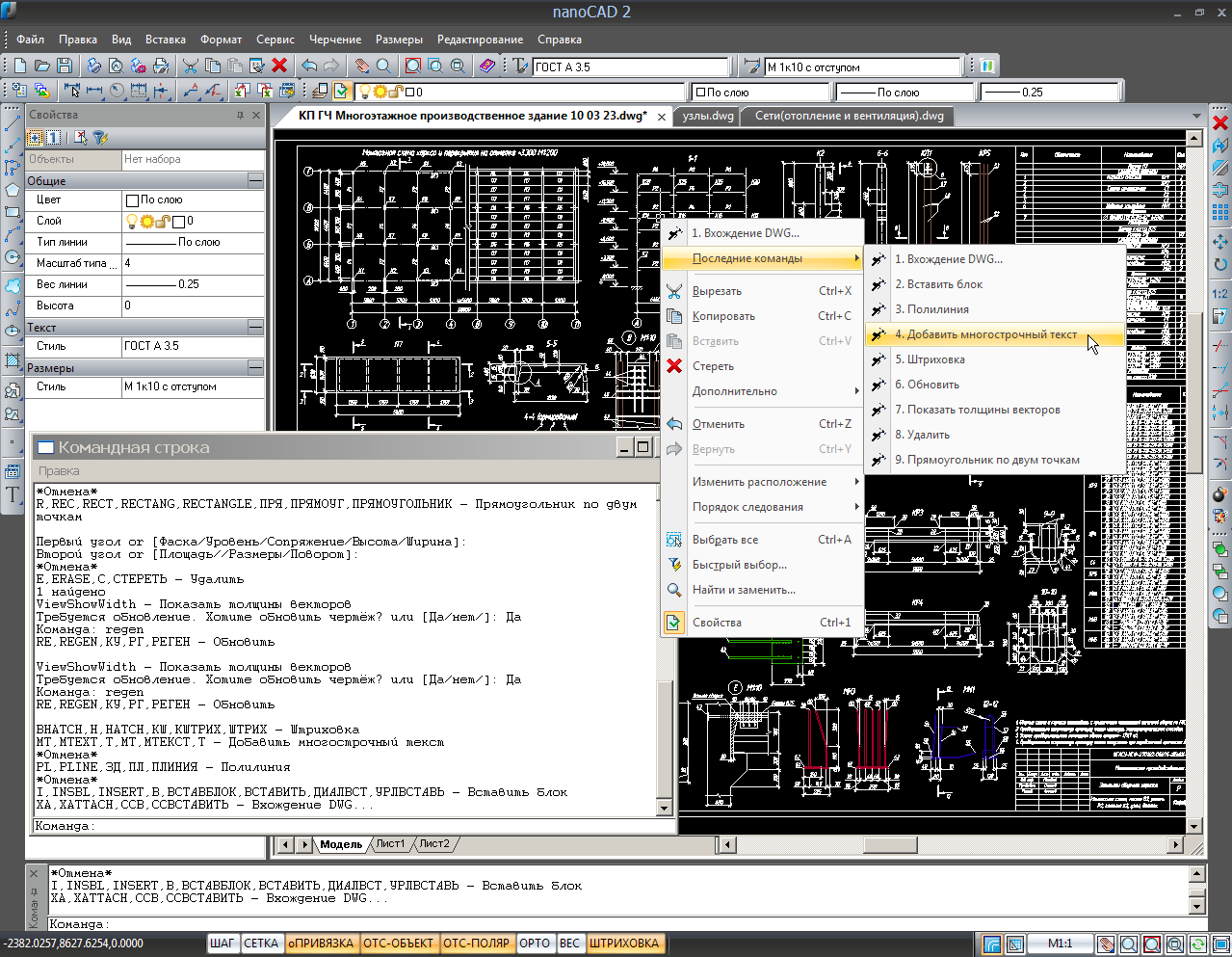Click the Undo arrow in toolbar
The image size is (1232, 957).
(x=309, y=66)
